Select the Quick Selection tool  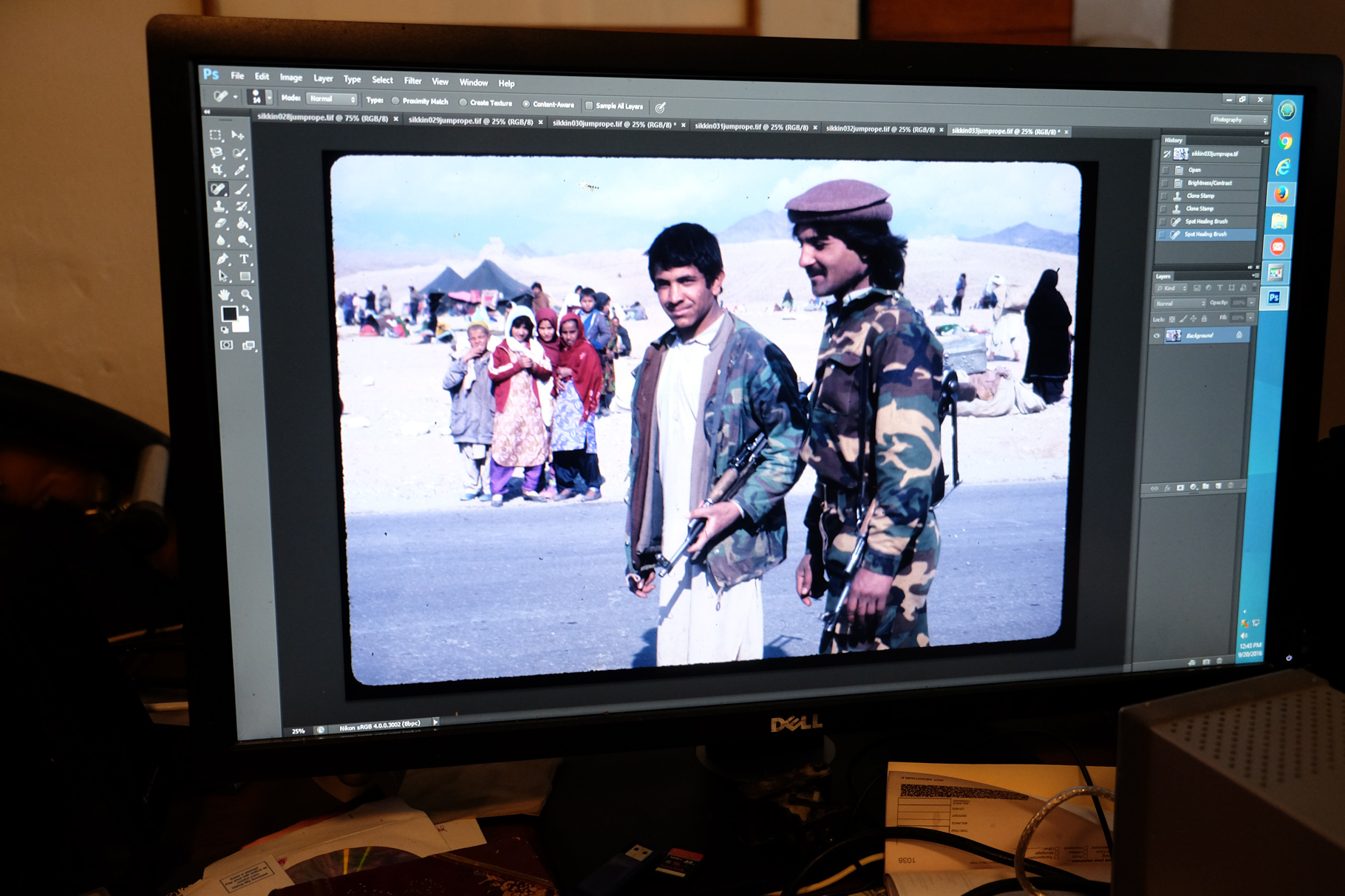[x=239, y=153]
